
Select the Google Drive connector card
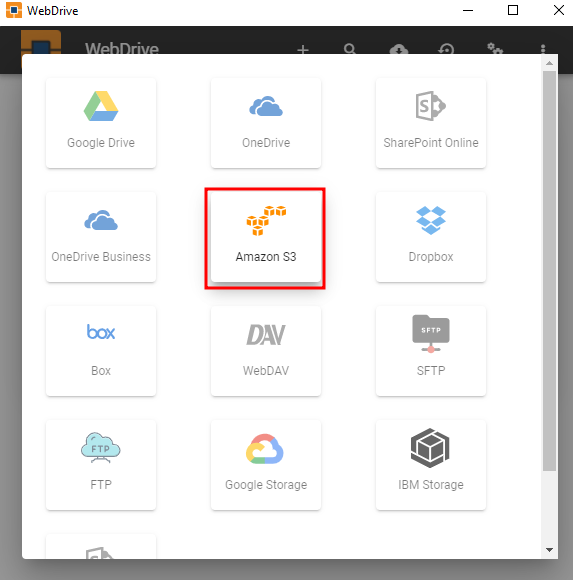click(101, 123)
